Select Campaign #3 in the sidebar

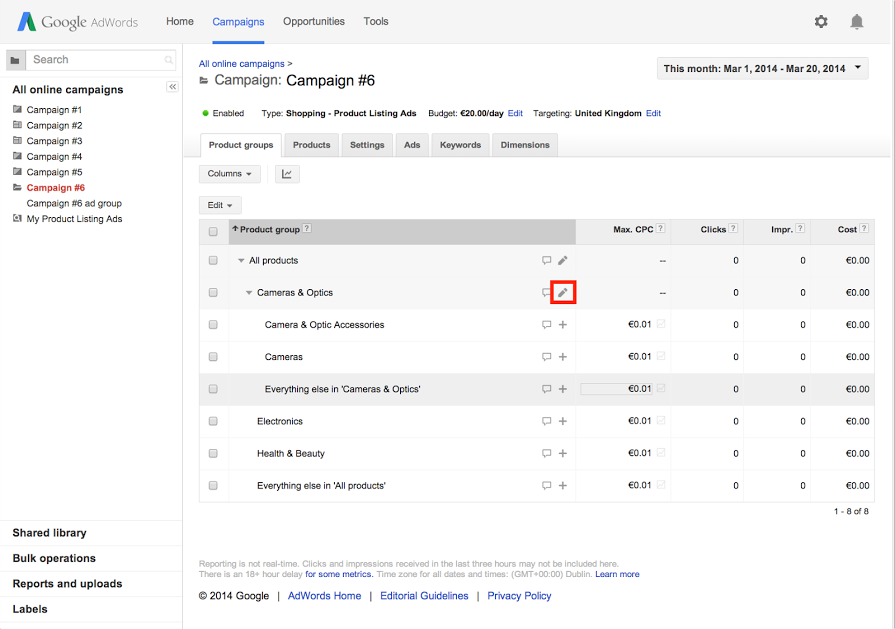click(x=54, y=141)
